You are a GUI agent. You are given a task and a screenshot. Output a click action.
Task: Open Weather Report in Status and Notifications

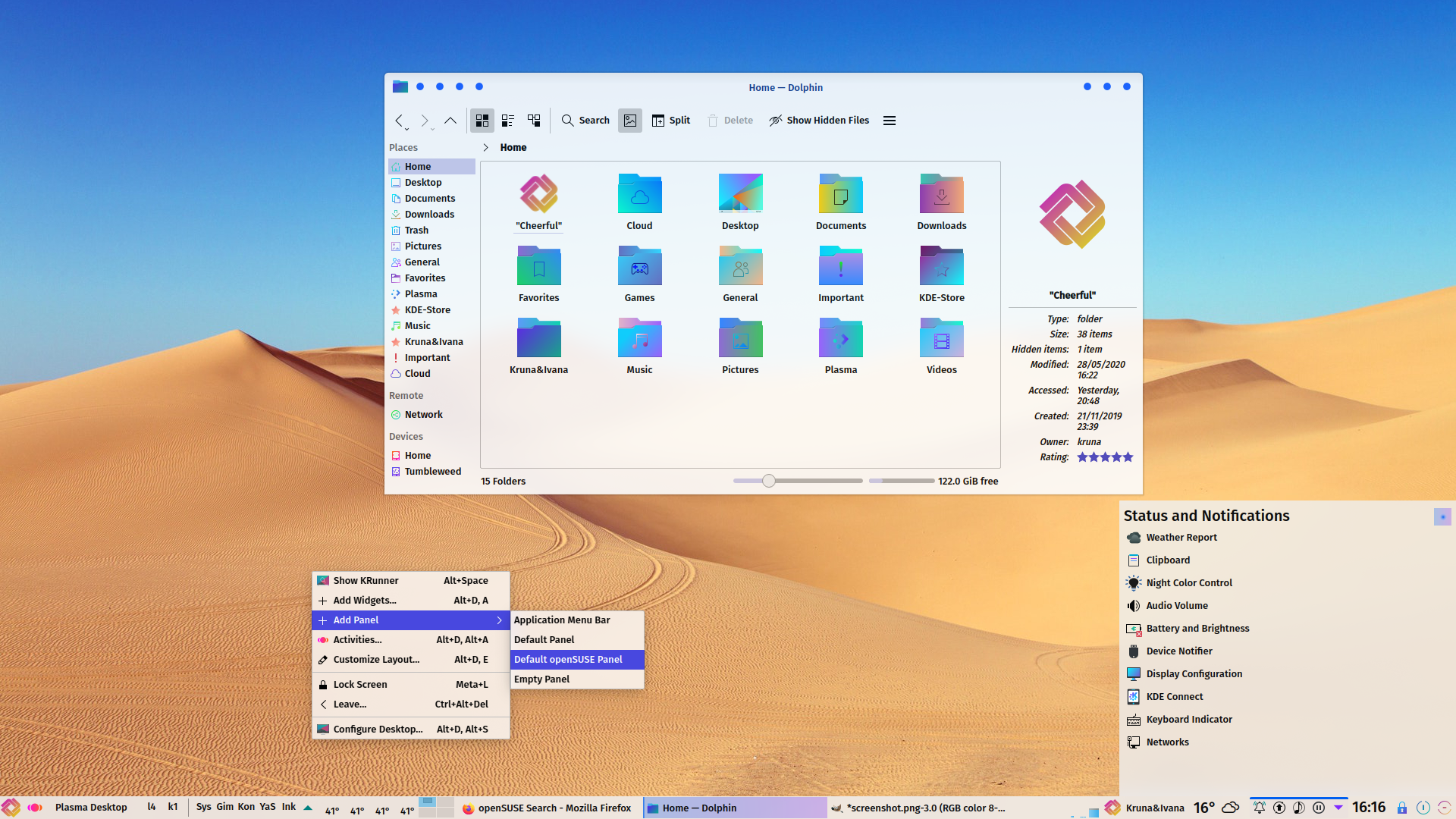click(x=1181, y=538)
